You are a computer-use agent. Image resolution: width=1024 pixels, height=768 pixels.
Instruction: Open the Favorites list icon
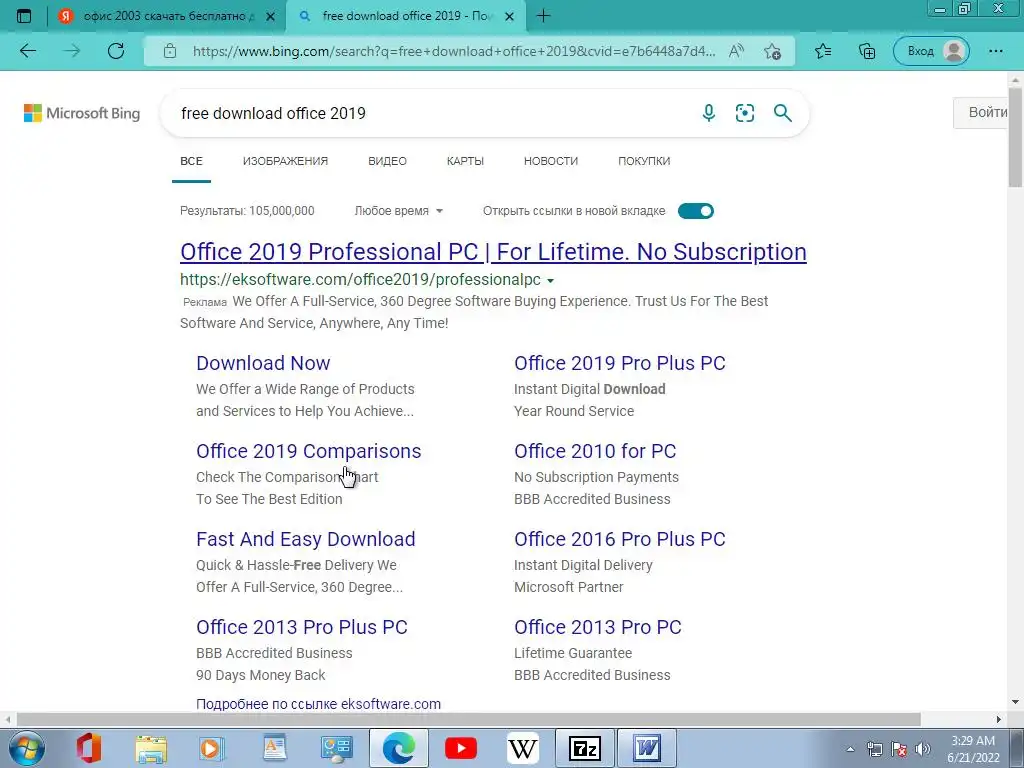823,51
